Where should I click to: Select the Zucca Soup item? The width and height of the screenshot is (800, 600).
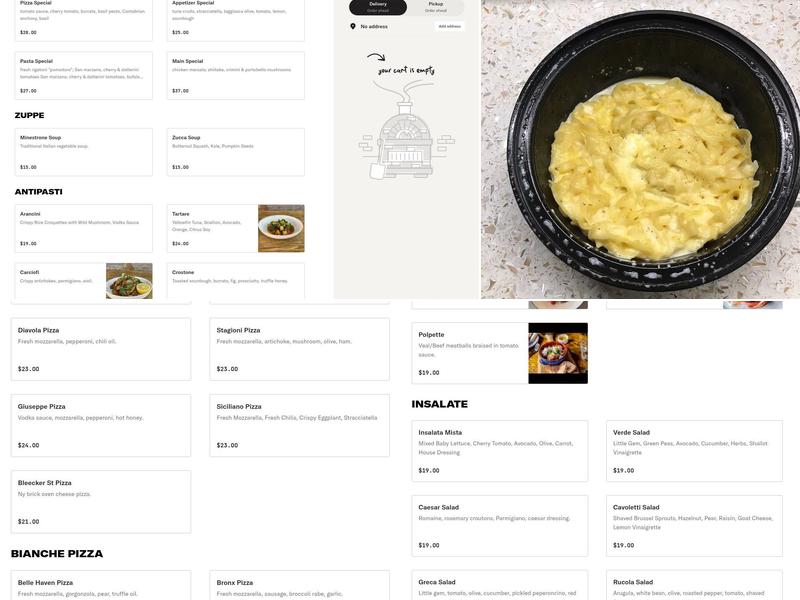pyautogui.click(x=236, y=152)
